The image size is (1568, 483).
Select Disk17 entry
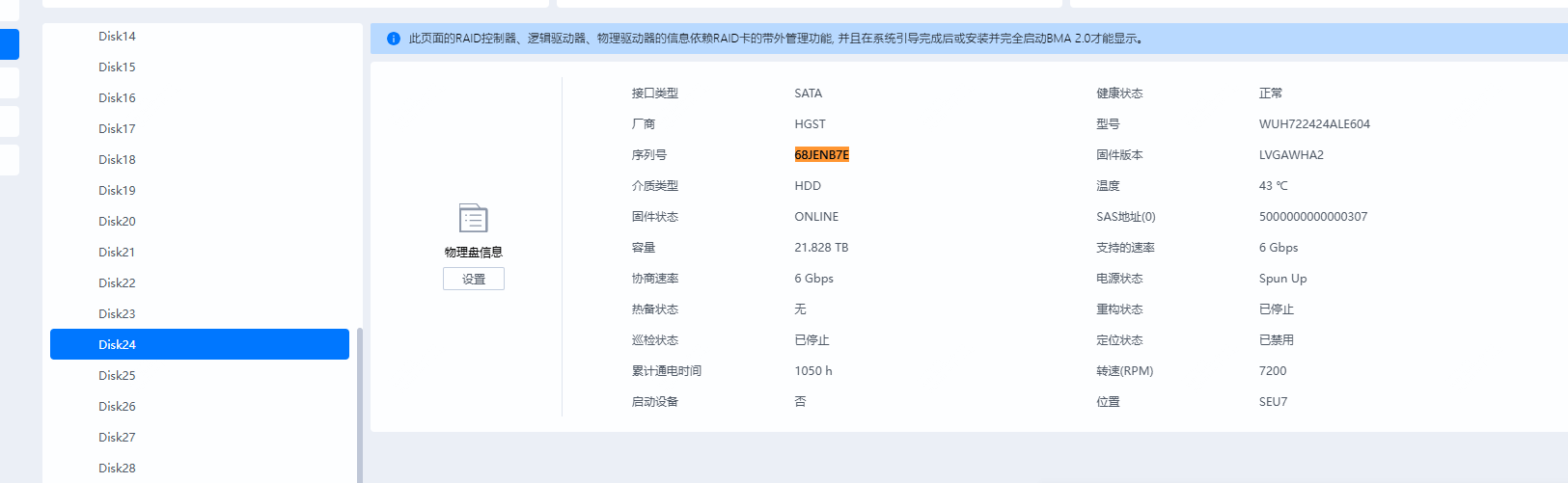click(x=117, y=129)
